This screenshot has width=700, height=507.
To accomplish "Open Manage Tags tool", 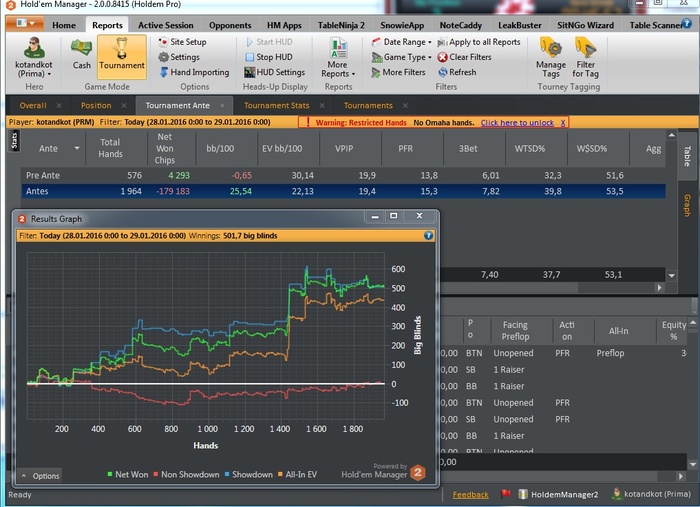I will point(551,57).
